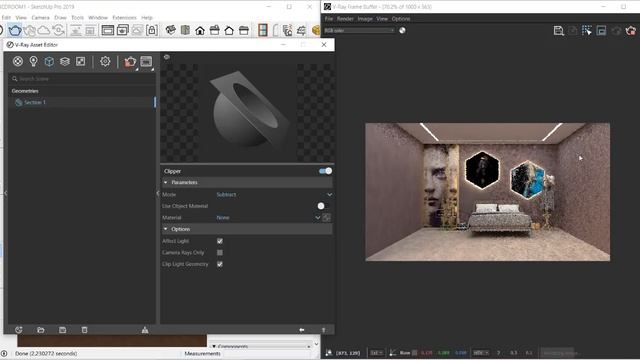Click the Search Scene input field
The width and height of the screenshot is (640, 360).
pyautogui.click(x=82, y=79)
